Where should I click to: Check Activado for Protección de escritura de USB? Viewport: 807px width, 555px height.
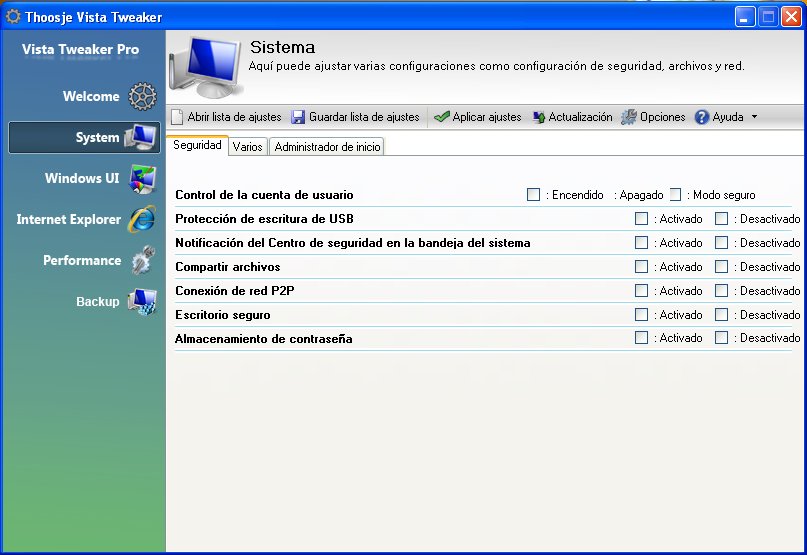(x=641, y=219)
